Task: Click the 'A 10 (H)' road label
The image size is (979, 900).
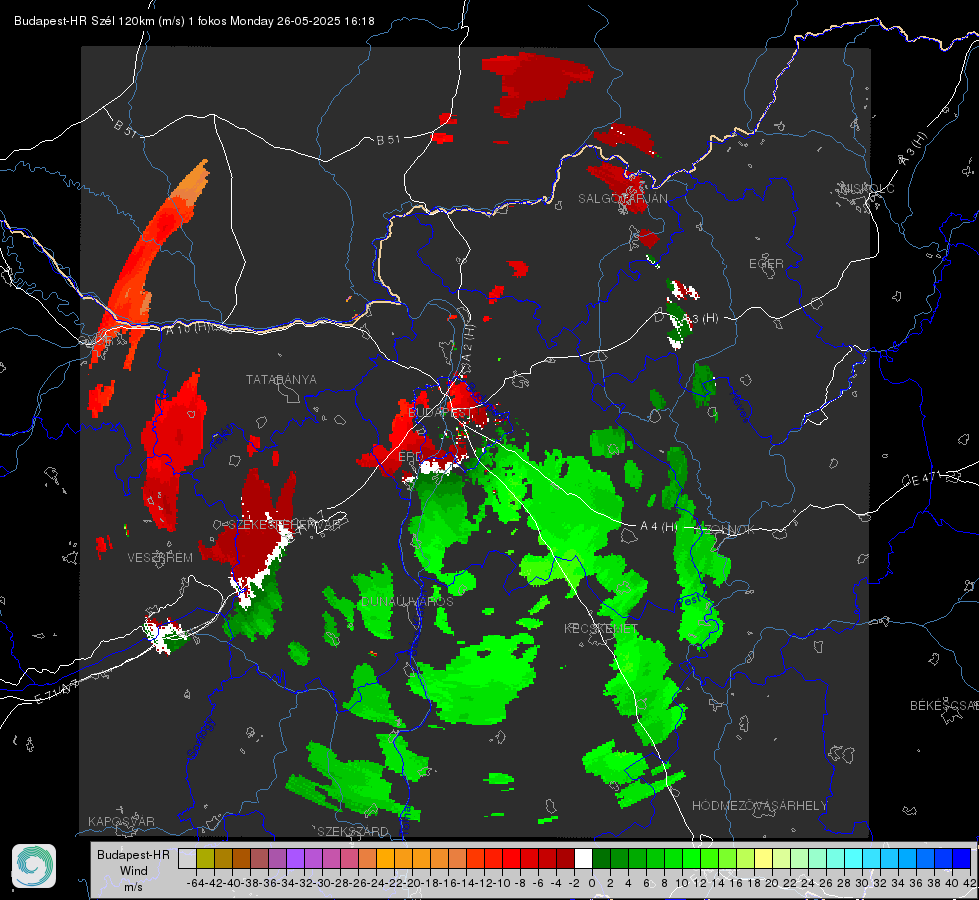Action: [x=188, y=328]
